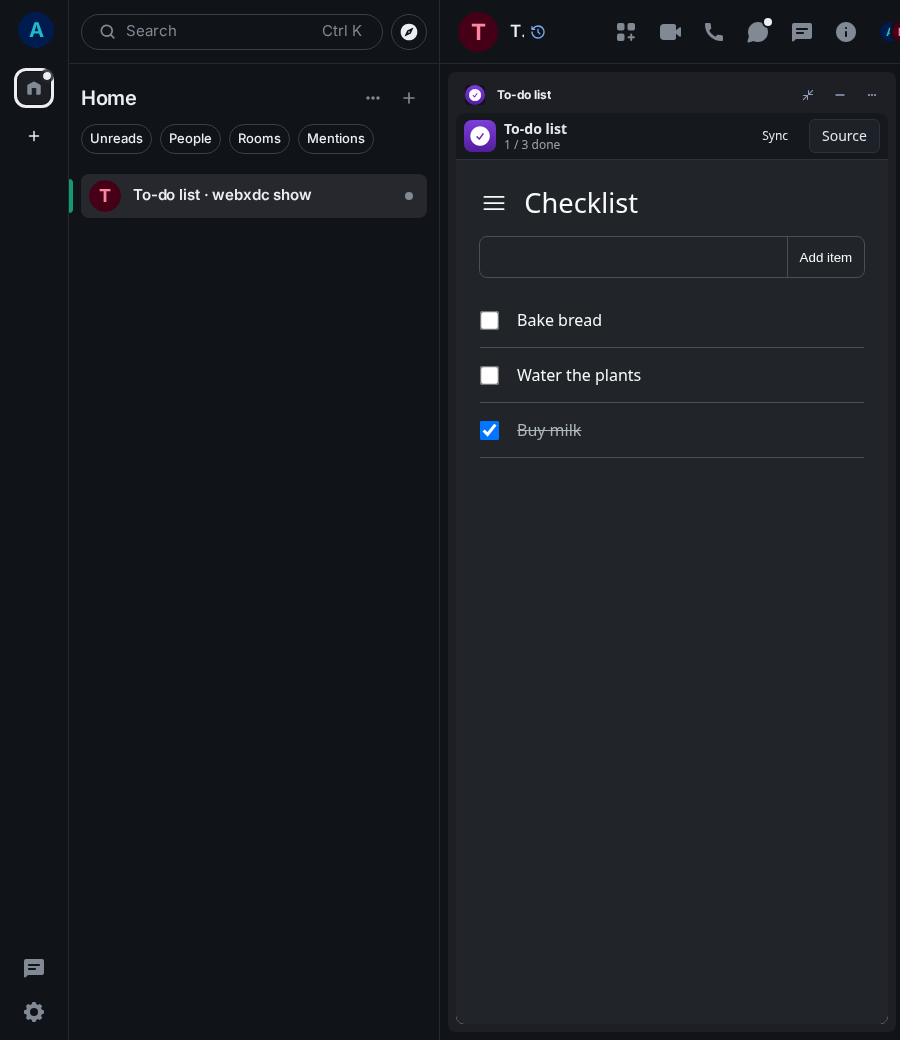The width and height of the screenshot is (900, 1040).
Task: Click the Water the plants item text
Action: click(x=578, y=375)
